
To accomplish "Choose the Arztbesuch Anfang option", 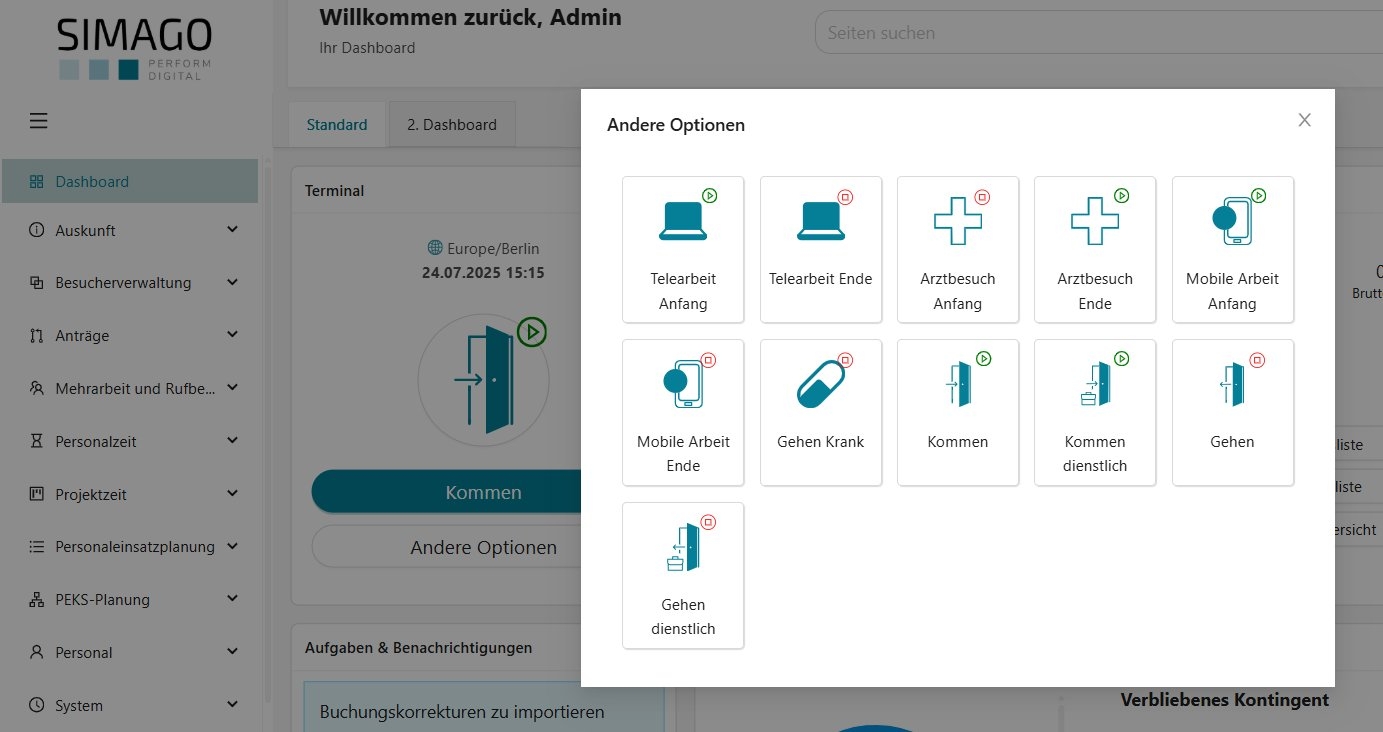I will (x=958, y=250).
